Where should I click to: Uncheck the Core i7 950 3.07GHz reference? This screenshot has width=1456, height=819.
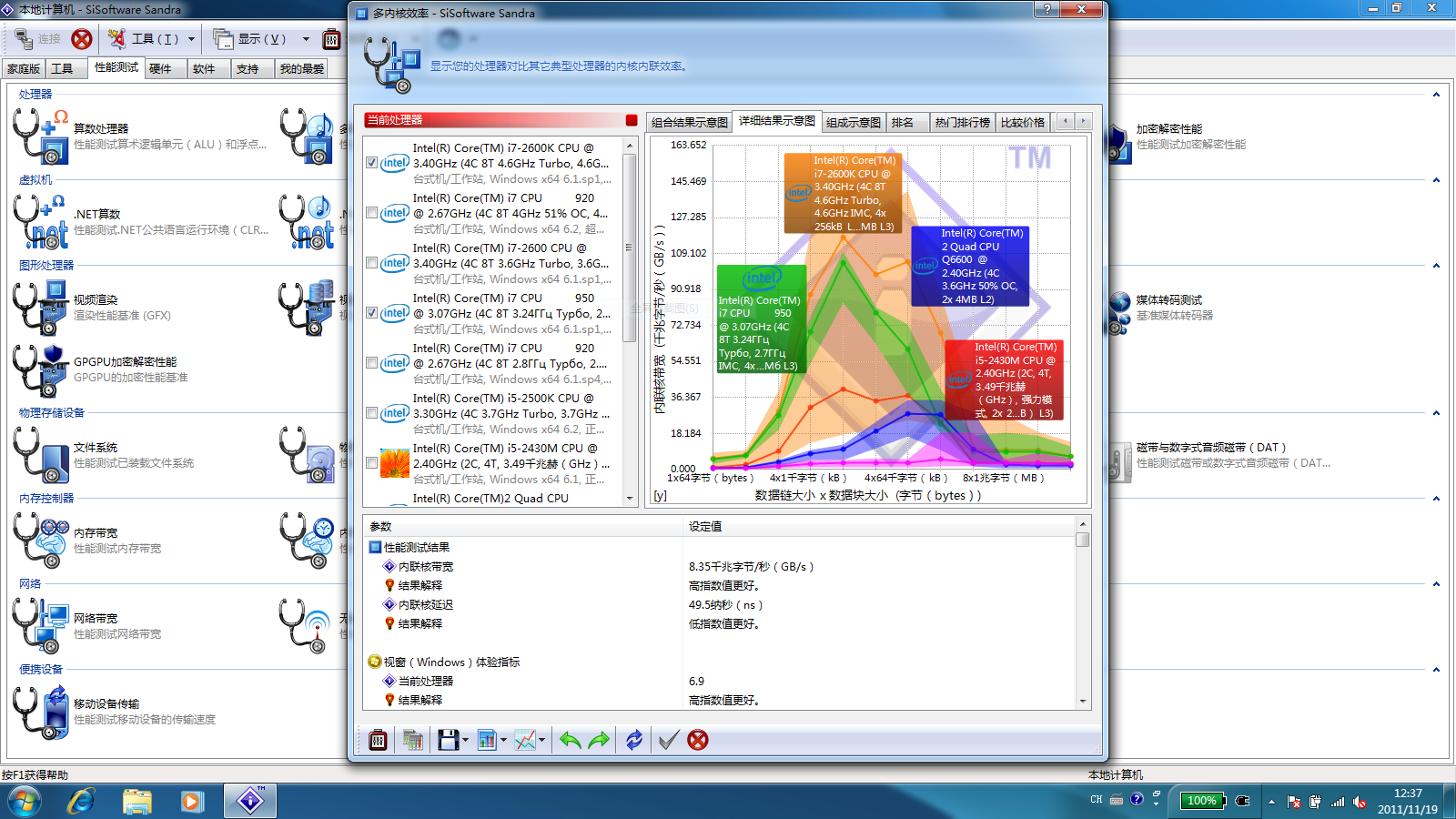(371, 313)
